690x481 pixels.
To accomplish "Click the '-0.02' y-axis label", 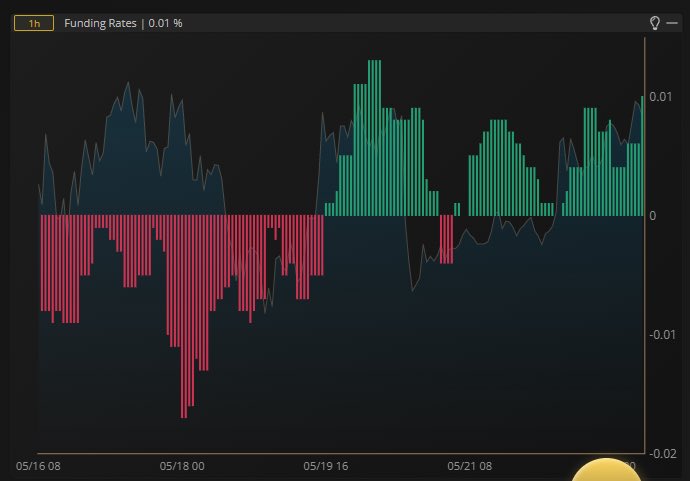I will tap(663, 454).
